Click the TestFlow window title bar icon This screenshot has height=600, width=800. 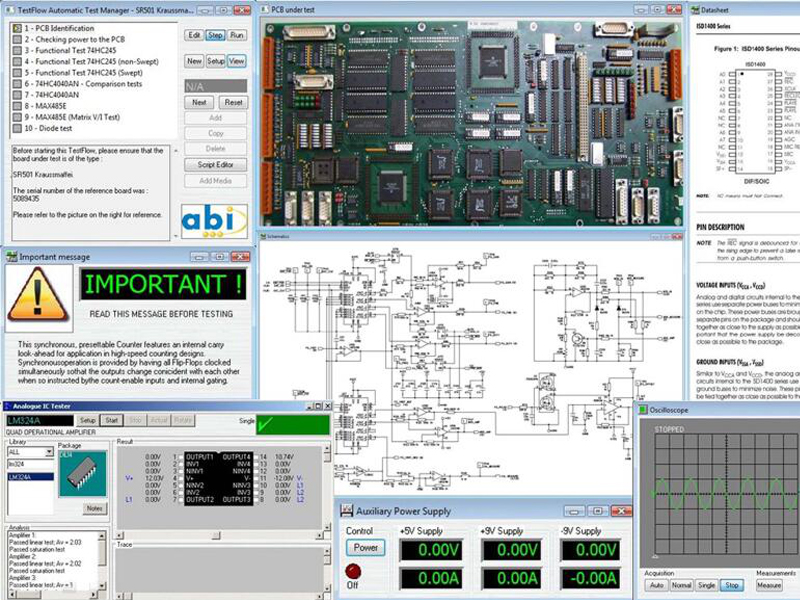coord(10,10)
